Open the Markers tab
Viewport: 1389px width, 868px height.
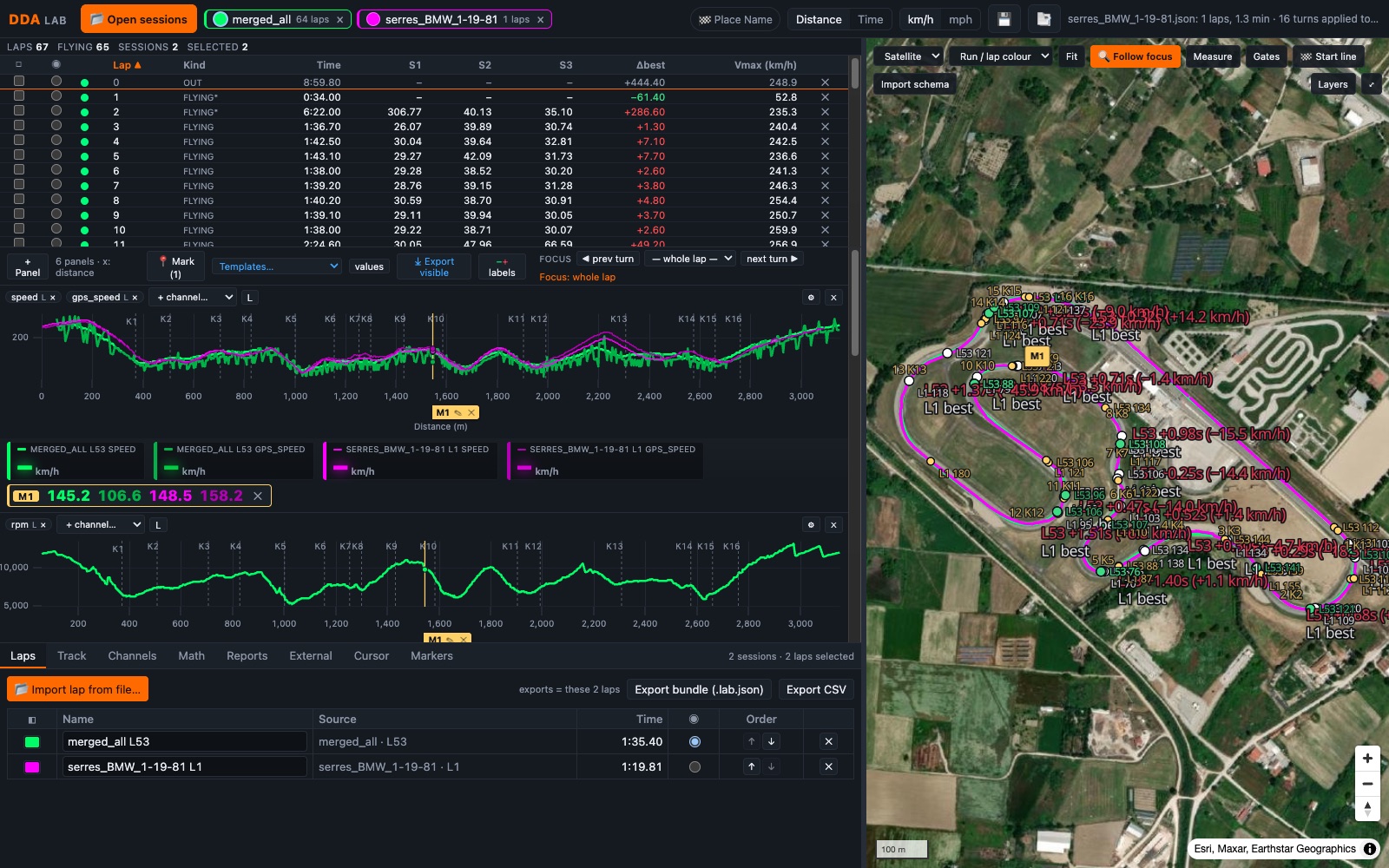431,656
